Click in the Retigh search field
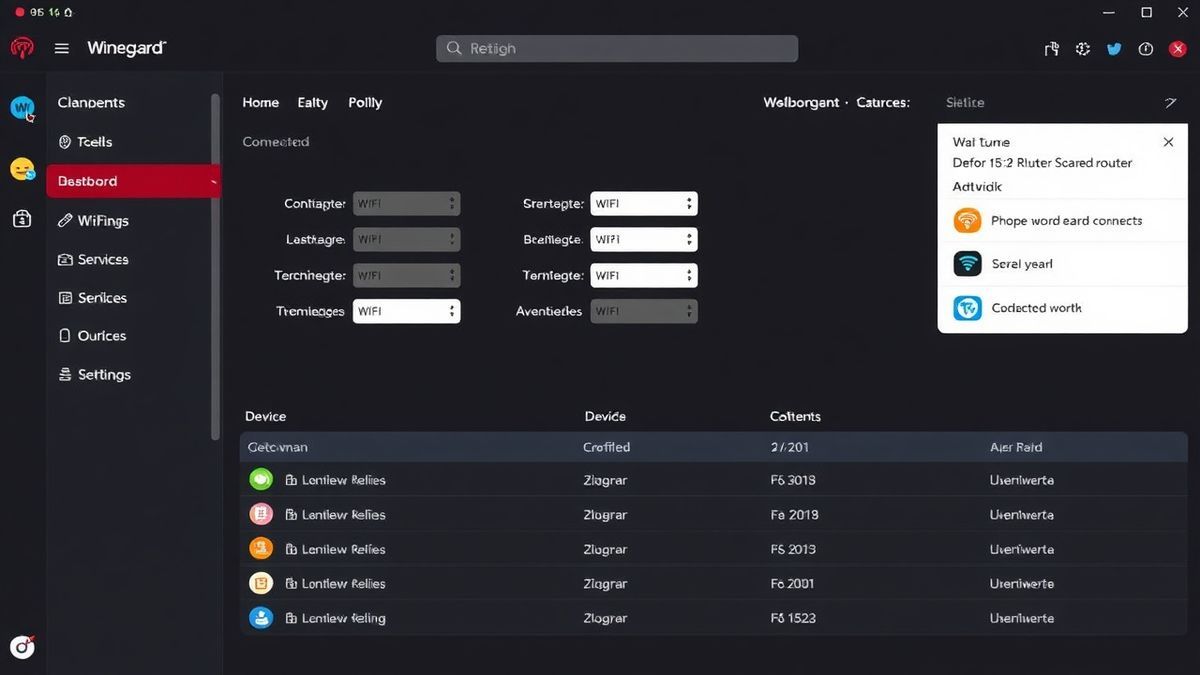 [x=617, y=48]
